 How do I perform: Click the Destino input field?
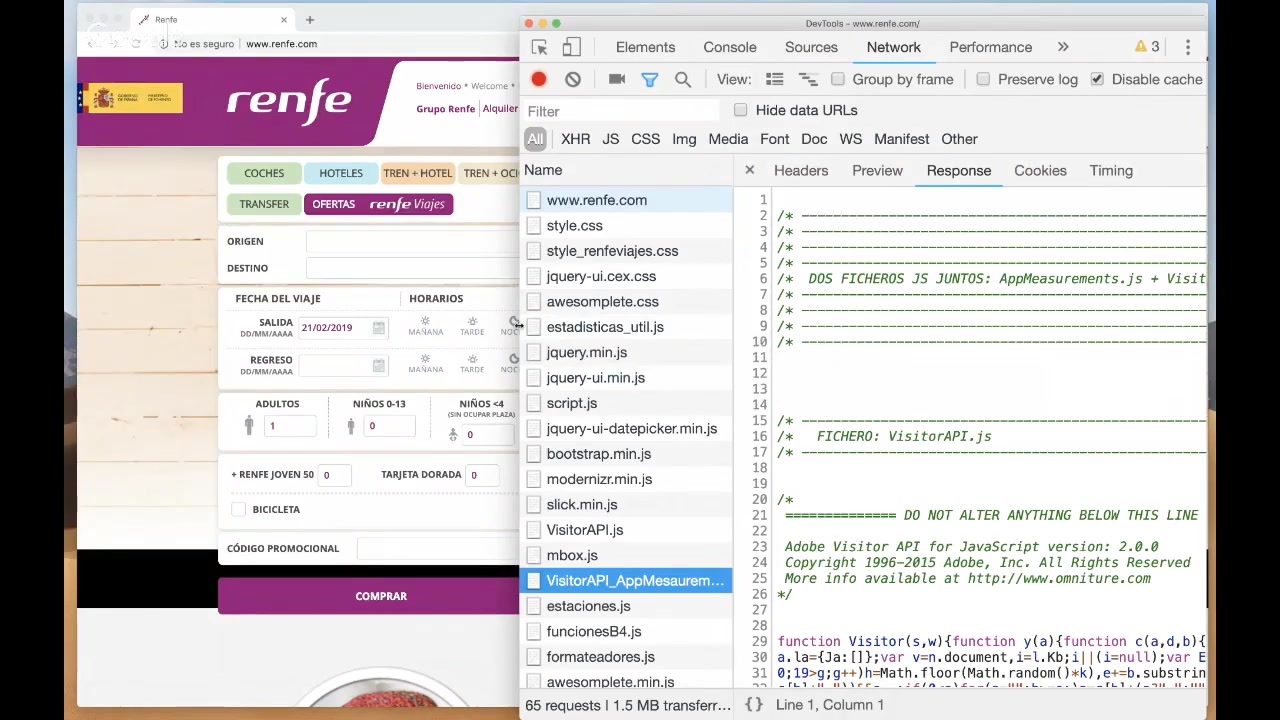coord(413,268)
